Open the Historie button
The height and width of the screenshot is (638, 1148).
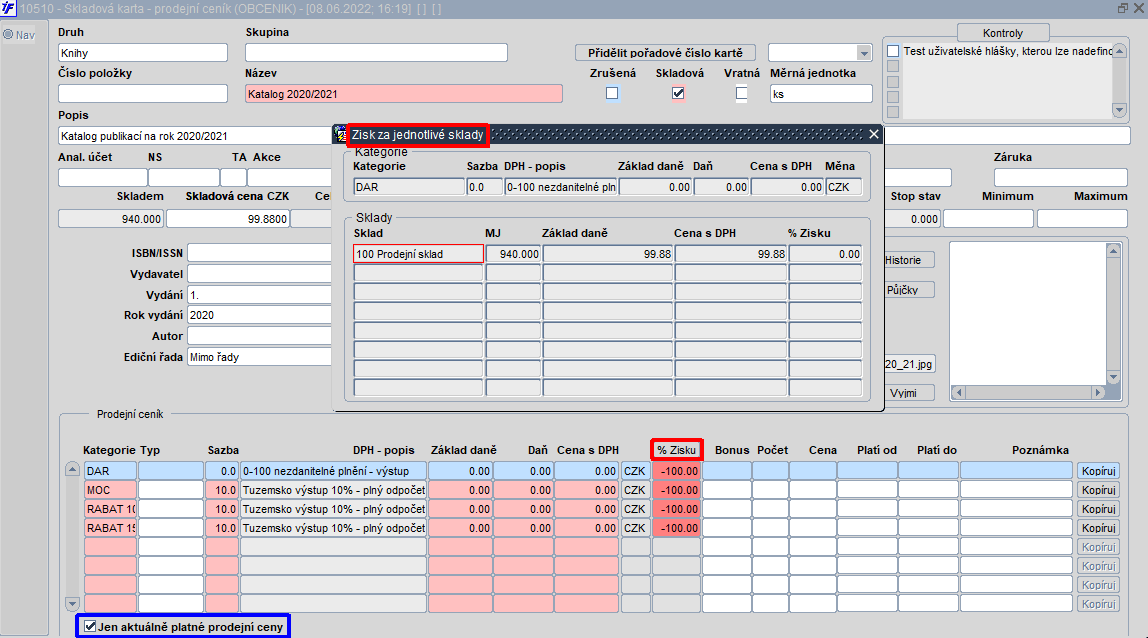click(x=906, y=260)
